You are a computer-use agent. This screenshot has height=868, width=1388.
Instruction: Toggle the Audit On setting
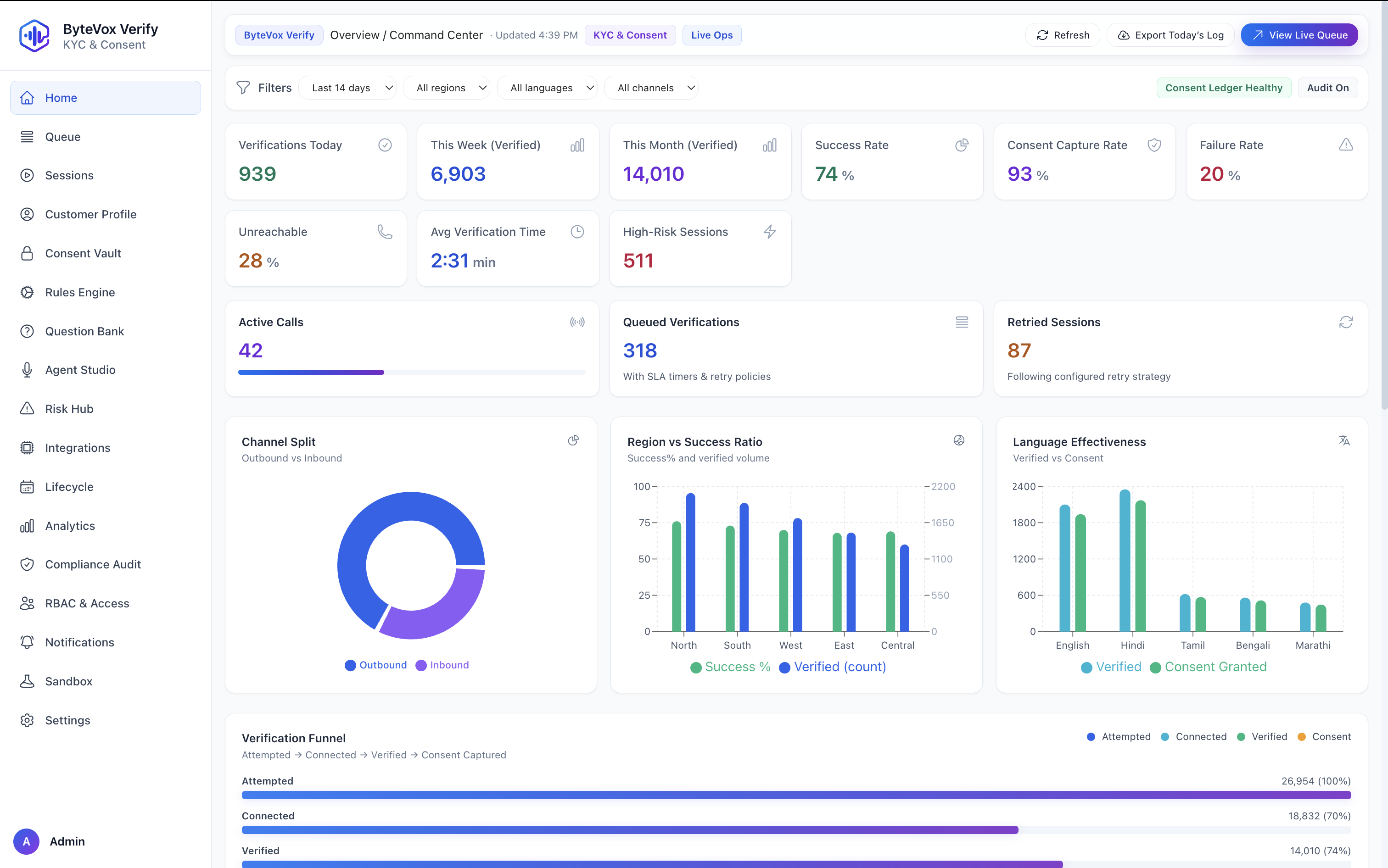pos(1327,87)
